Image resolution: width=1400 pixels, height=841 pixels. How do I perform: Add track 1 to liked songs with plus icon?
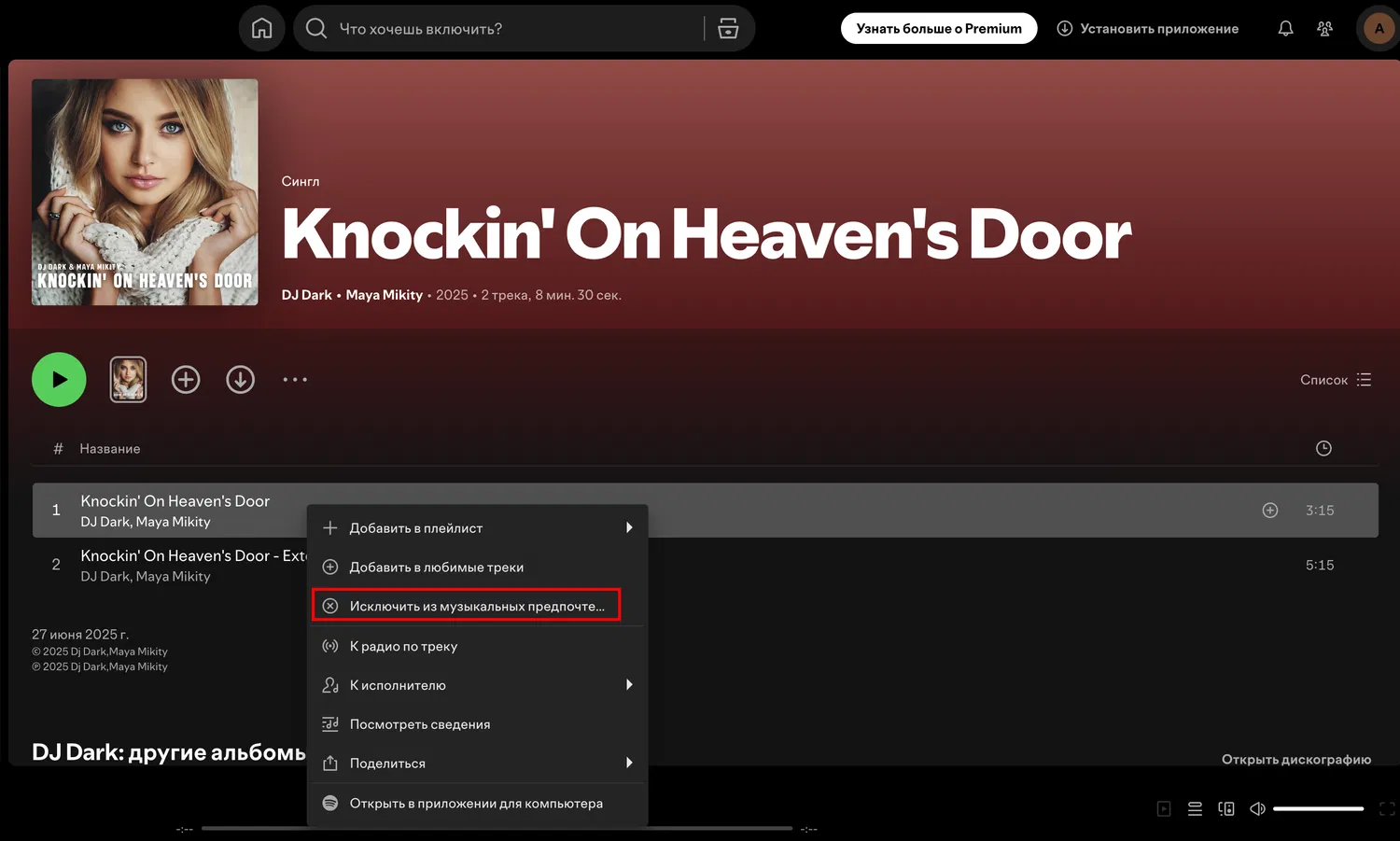point(1270,511)
